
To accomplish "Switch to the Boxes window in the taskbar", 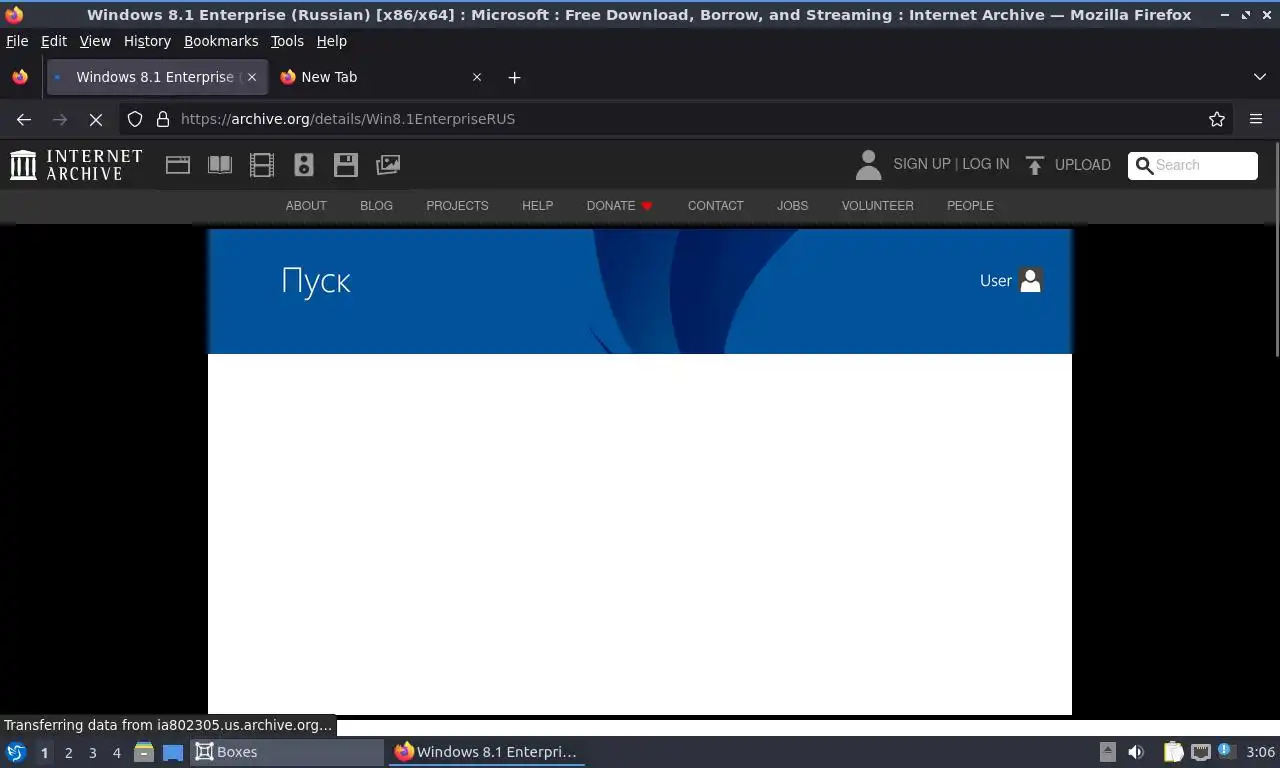I will pos(288,752).
